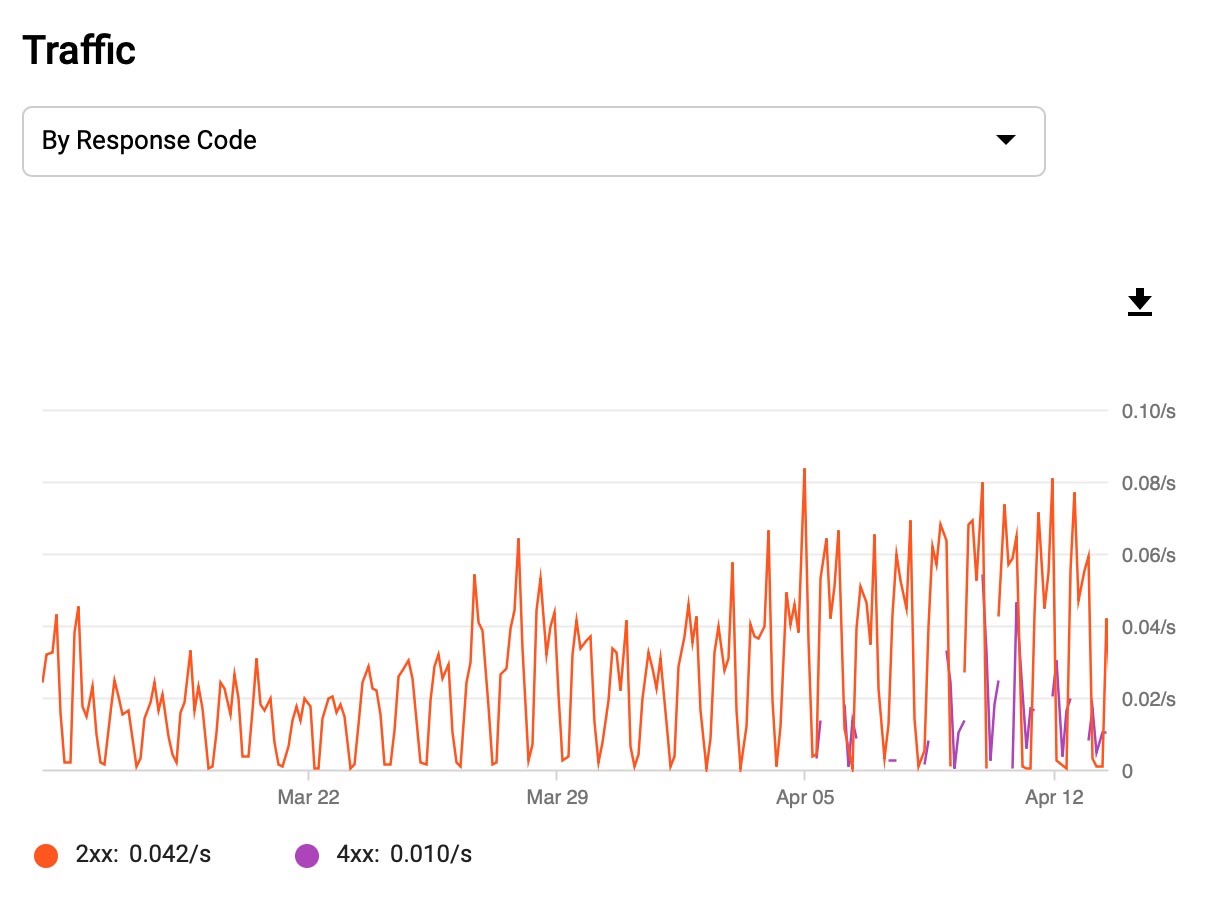Image resolution: width=1220 pixels, height=902 pixels.
Task: Open the By Response Code selector
Action: (534, 141)
